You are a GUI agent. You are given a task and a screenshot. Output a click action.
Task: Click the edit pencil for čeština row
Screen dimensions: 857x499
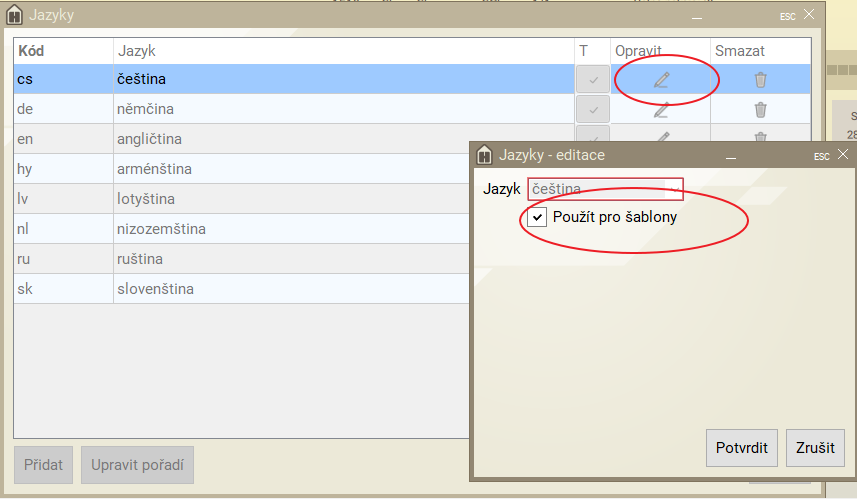(661, 80)
